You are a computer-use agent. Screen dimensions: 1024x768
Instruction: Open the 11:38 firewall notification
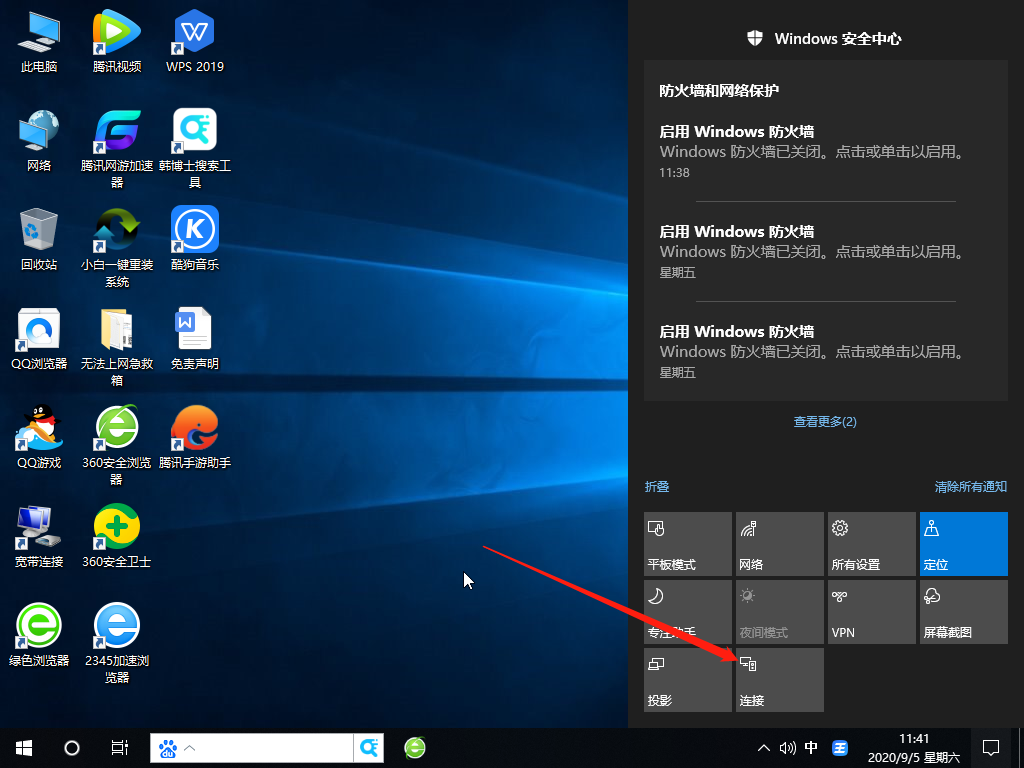coord(825,151)
